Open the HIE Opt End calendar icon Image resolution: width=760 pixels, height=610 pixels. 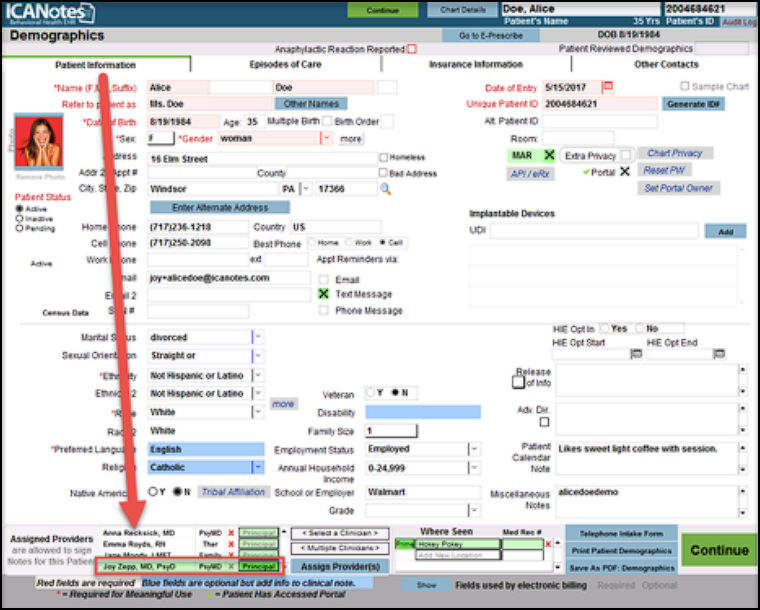[x=719, y=354]
